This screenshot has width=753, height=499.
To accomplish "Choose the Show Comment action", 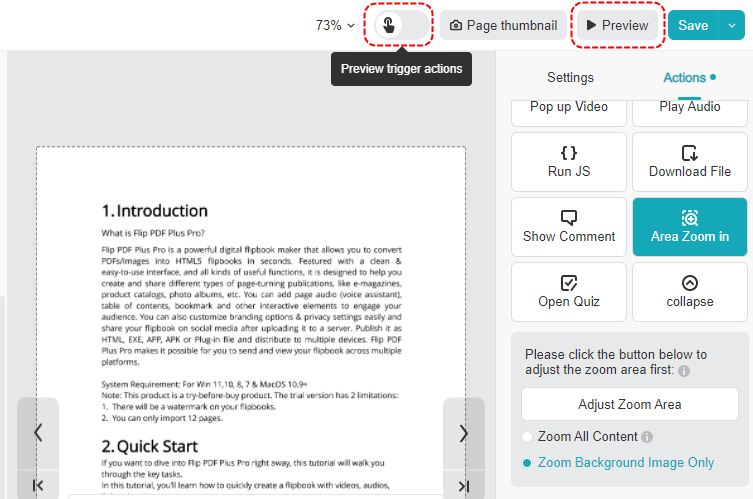I will click(x=569, y=227).
